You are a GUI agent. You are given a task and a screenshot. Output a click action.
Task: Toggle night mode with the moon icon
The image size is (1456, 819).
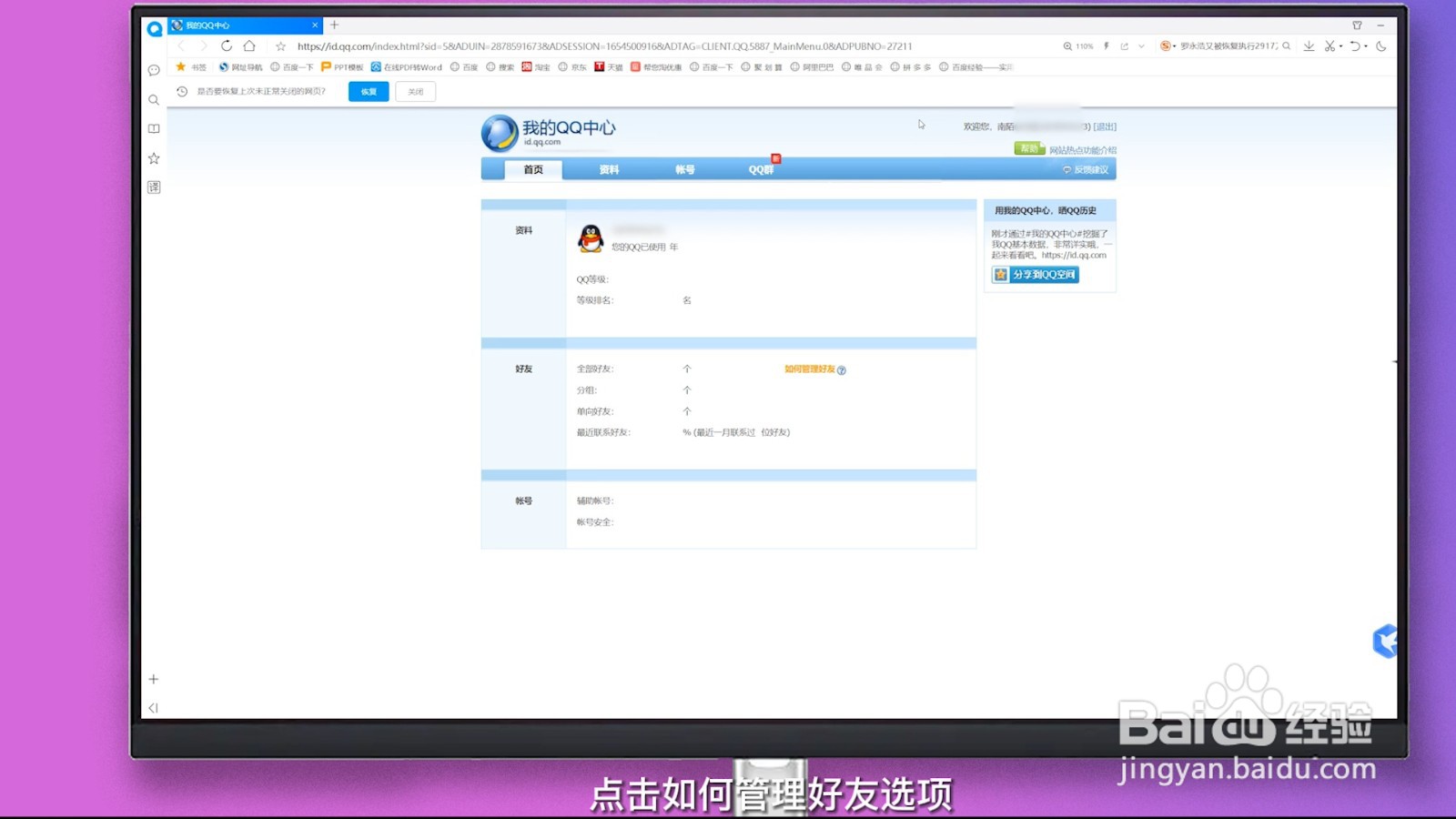click(1380, 45)
